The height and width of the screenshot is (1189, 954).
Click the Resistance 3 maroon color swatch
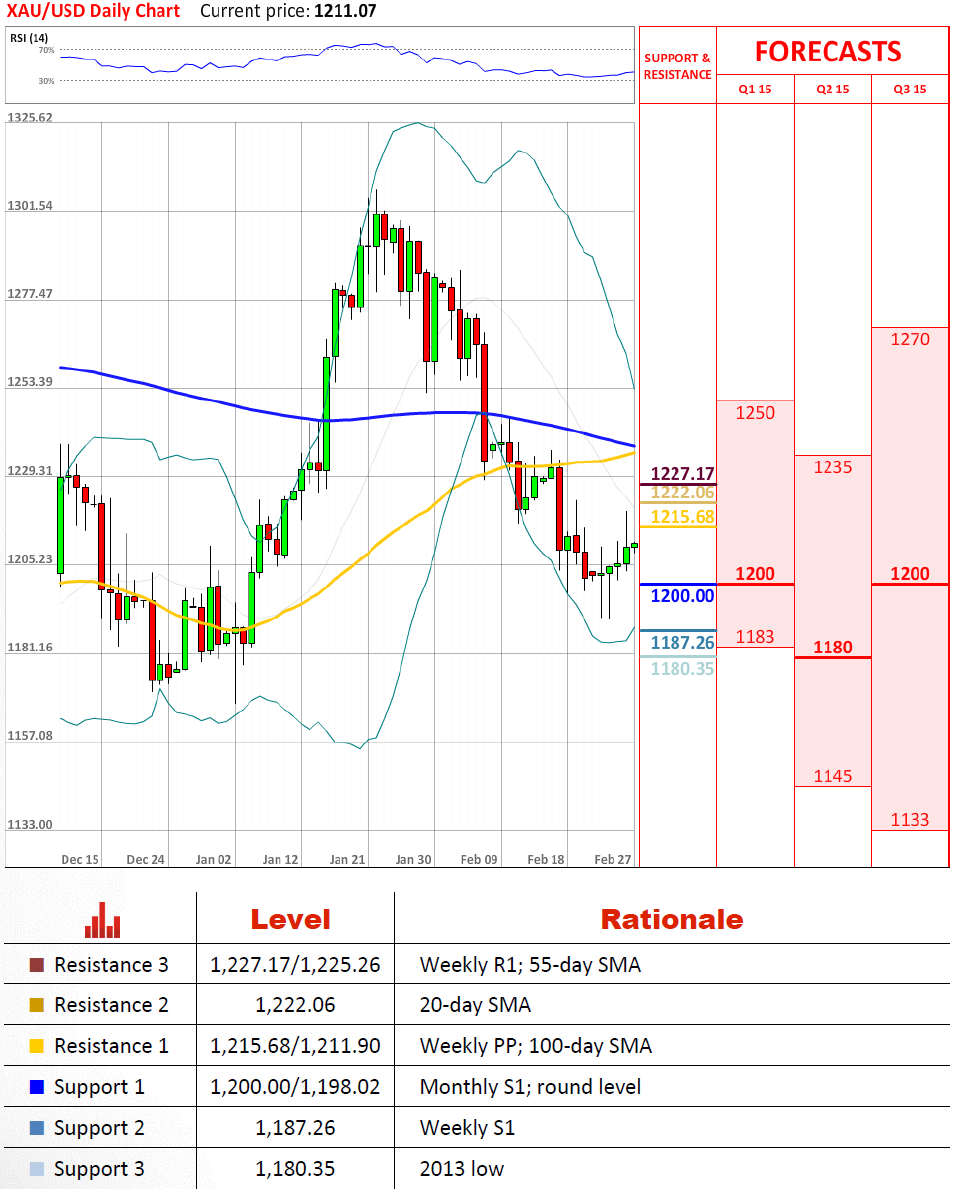coord(36,965)
